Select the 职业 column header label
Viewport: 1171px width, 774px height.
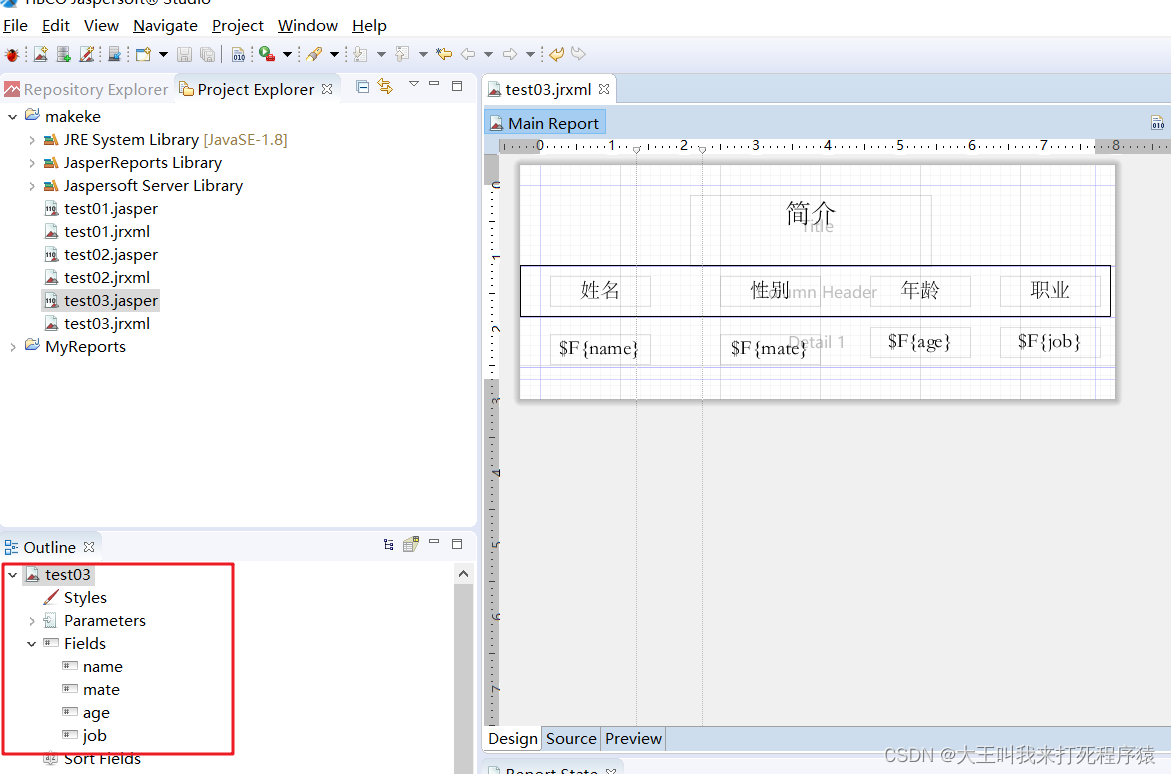point(1050,291)
